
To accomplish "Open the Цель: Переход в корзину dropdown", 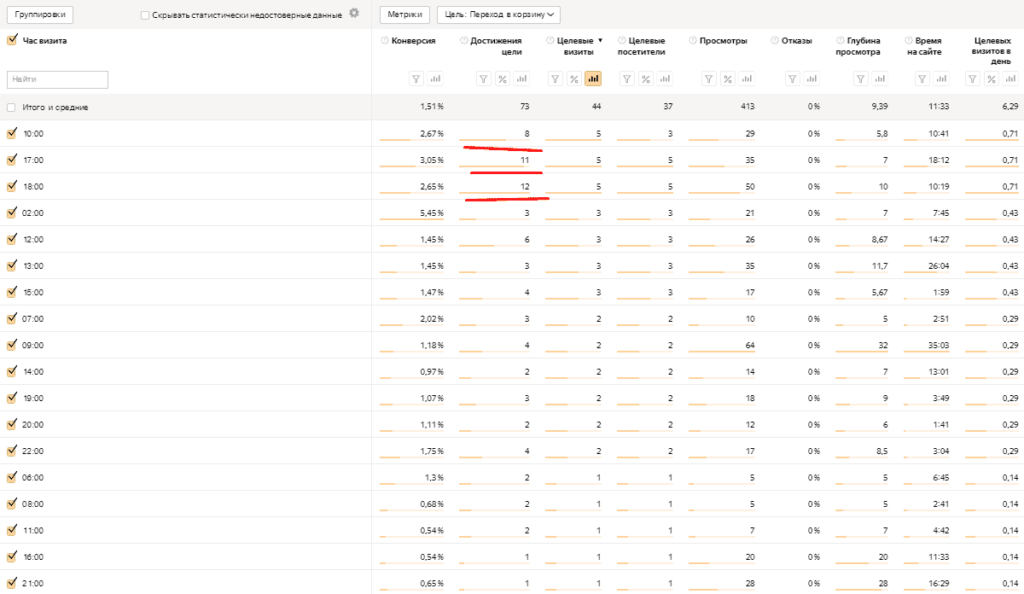I will [x=498, y=15].
